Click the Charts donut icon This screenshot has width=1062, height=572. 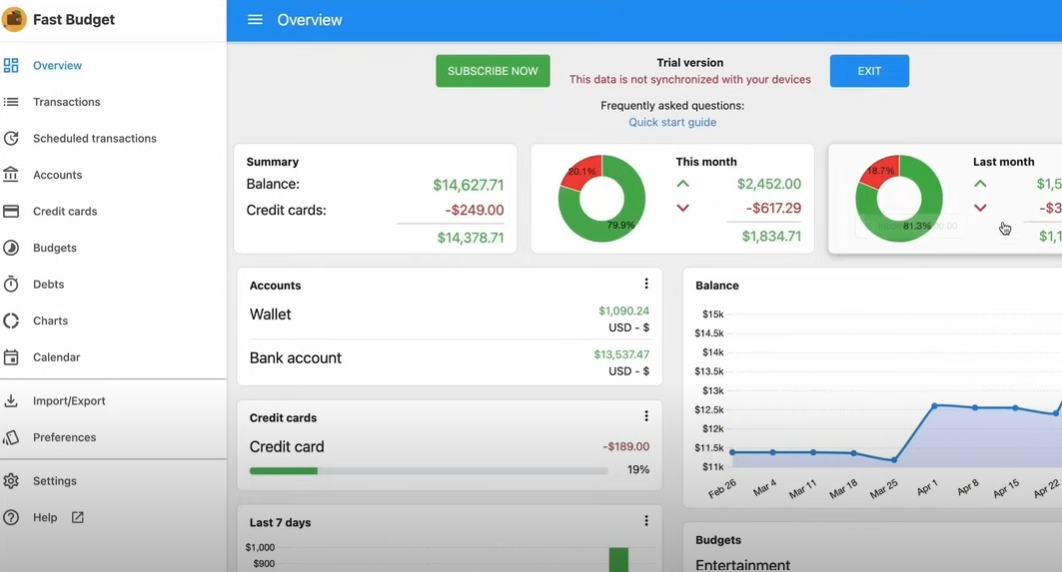click(x=11, y=321)
